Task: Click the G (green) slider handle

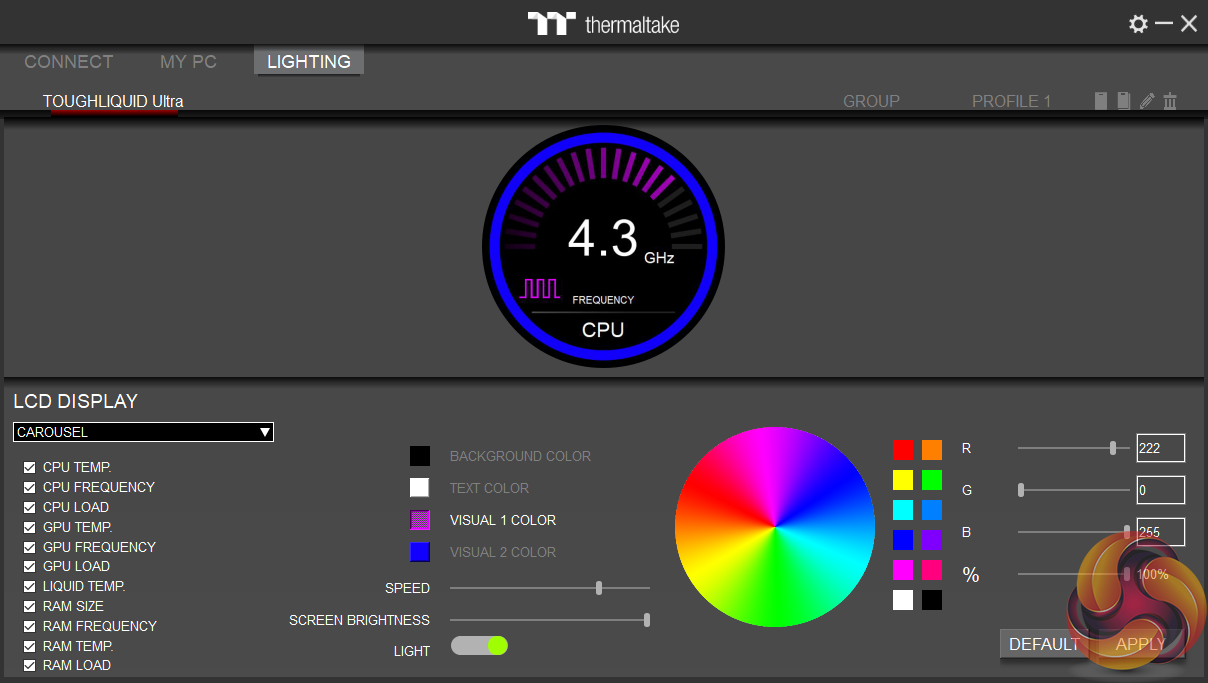Action: pyautogui.click(x=1021, y=490)
